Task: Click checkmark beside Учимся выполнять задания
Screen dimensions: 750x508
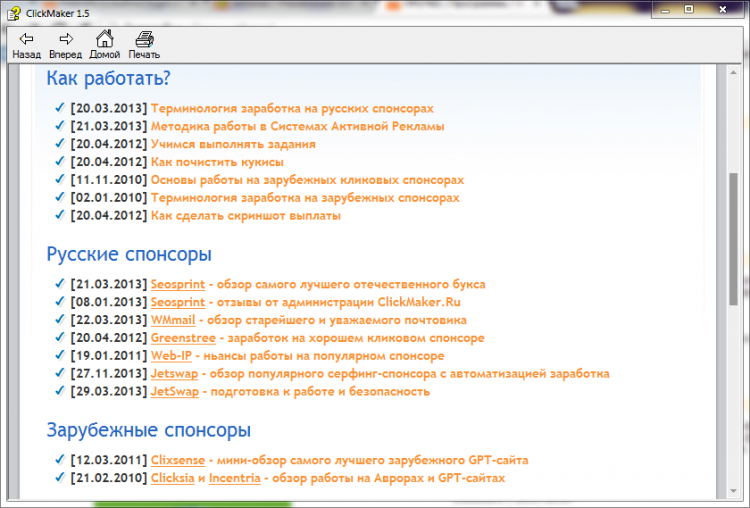Action: (60, 143)
